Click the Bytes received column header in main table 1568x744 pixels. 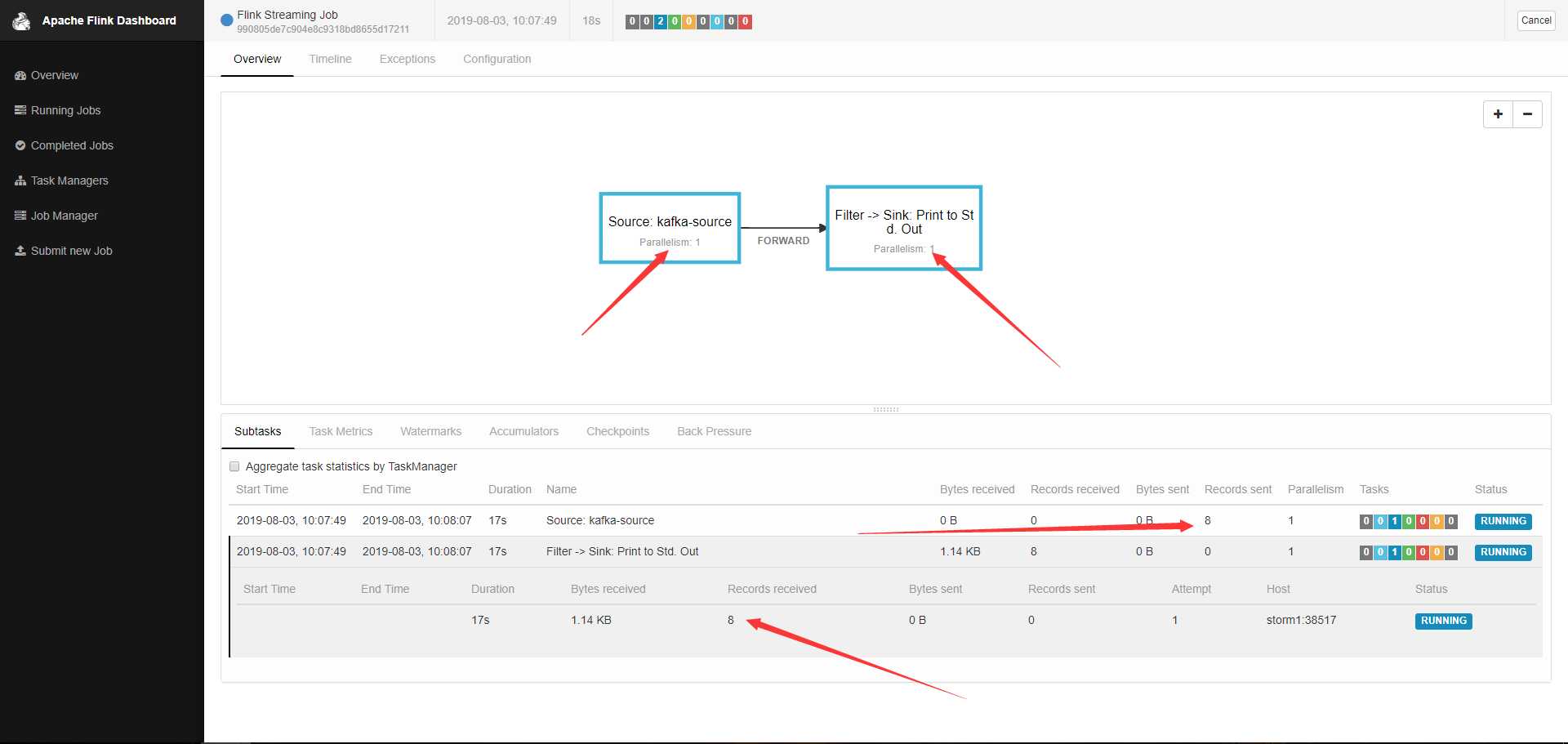click(x=977, y=489)
